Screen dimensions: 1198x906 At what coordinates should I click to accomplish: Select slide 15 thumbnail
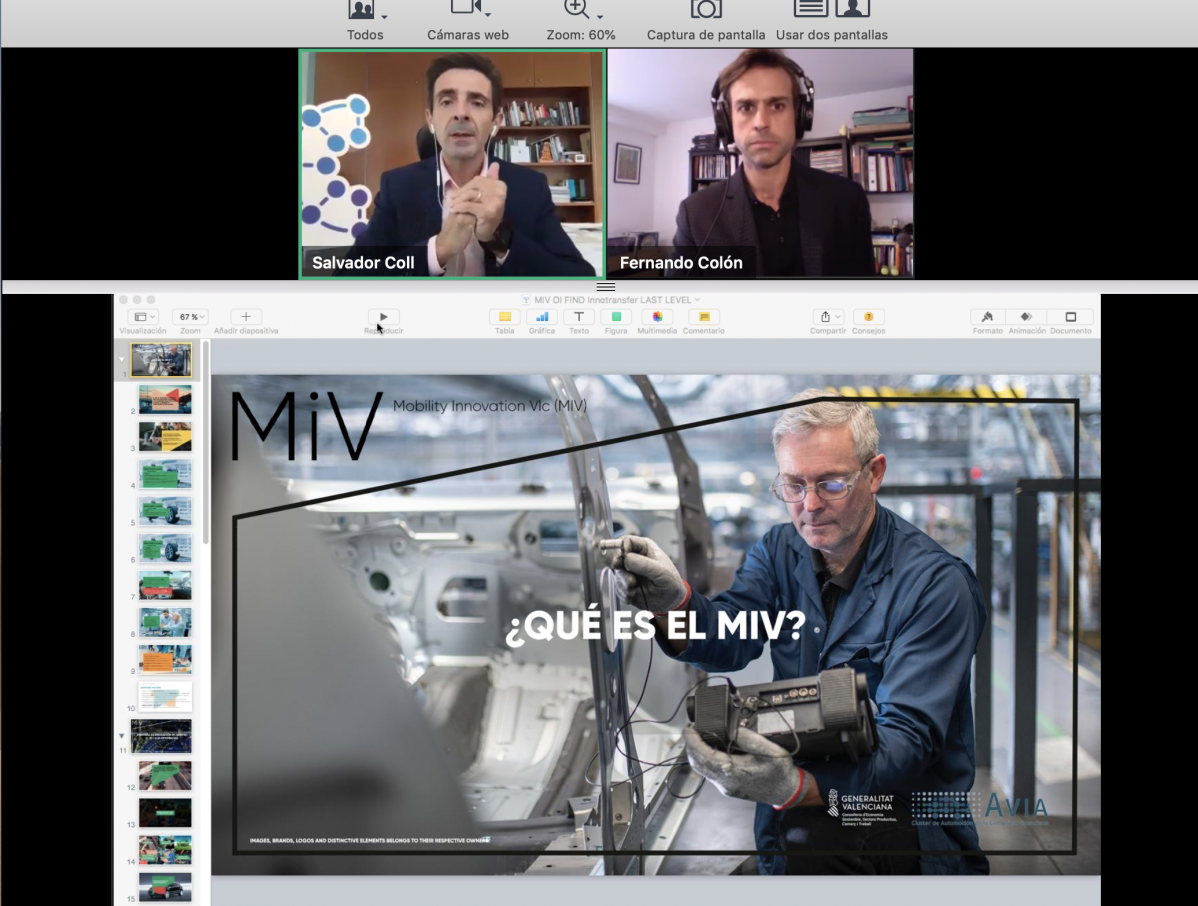(165, 887)
